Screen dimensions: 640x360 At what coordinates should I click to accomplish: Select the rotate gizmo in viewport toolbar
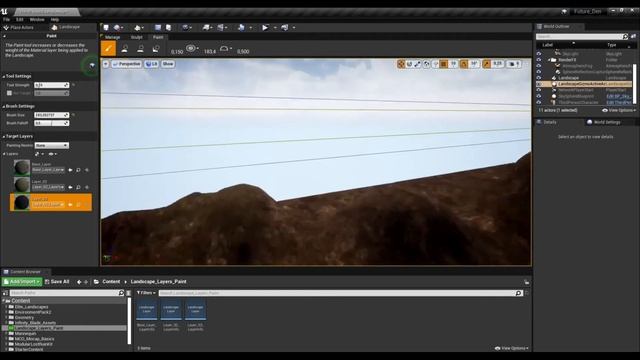click(x=409, y=64)
